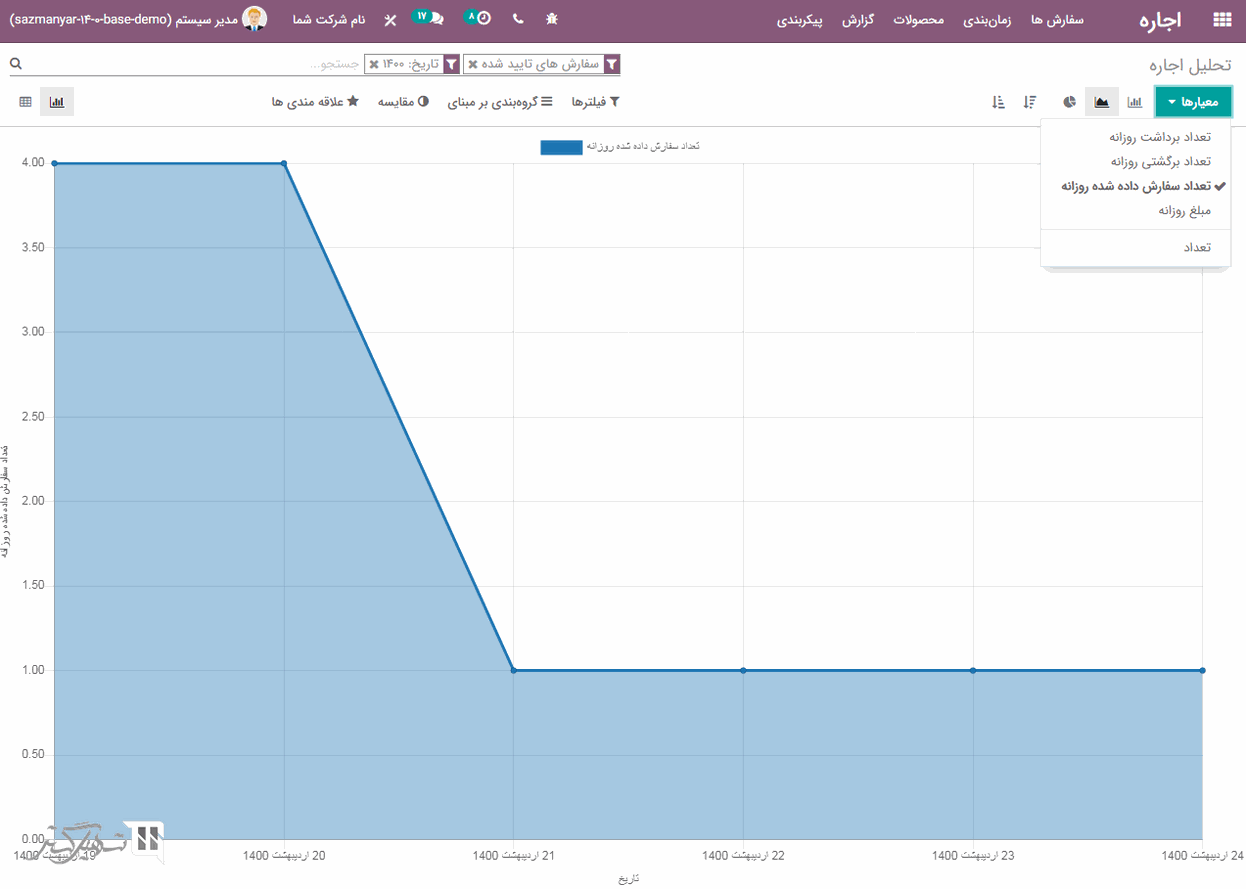Image resolution: width=1246 pixels, height=889 pixels.
Task: Sort chart in ascending order
Action: pyautogui.click(x=998, y=102)
